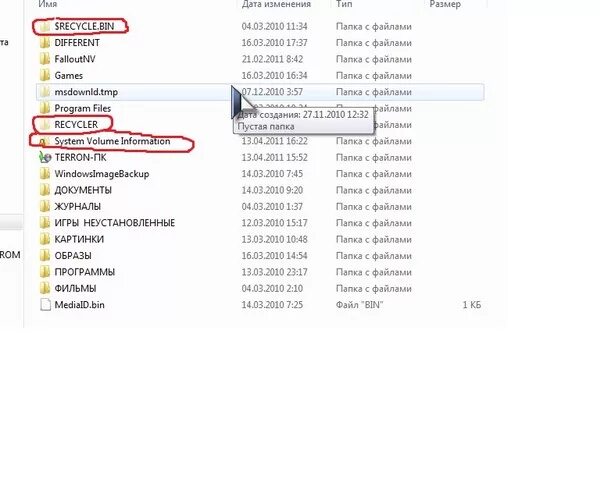Select the RECYCLER folder icon

pyautogui.click(x=45, y=125)
